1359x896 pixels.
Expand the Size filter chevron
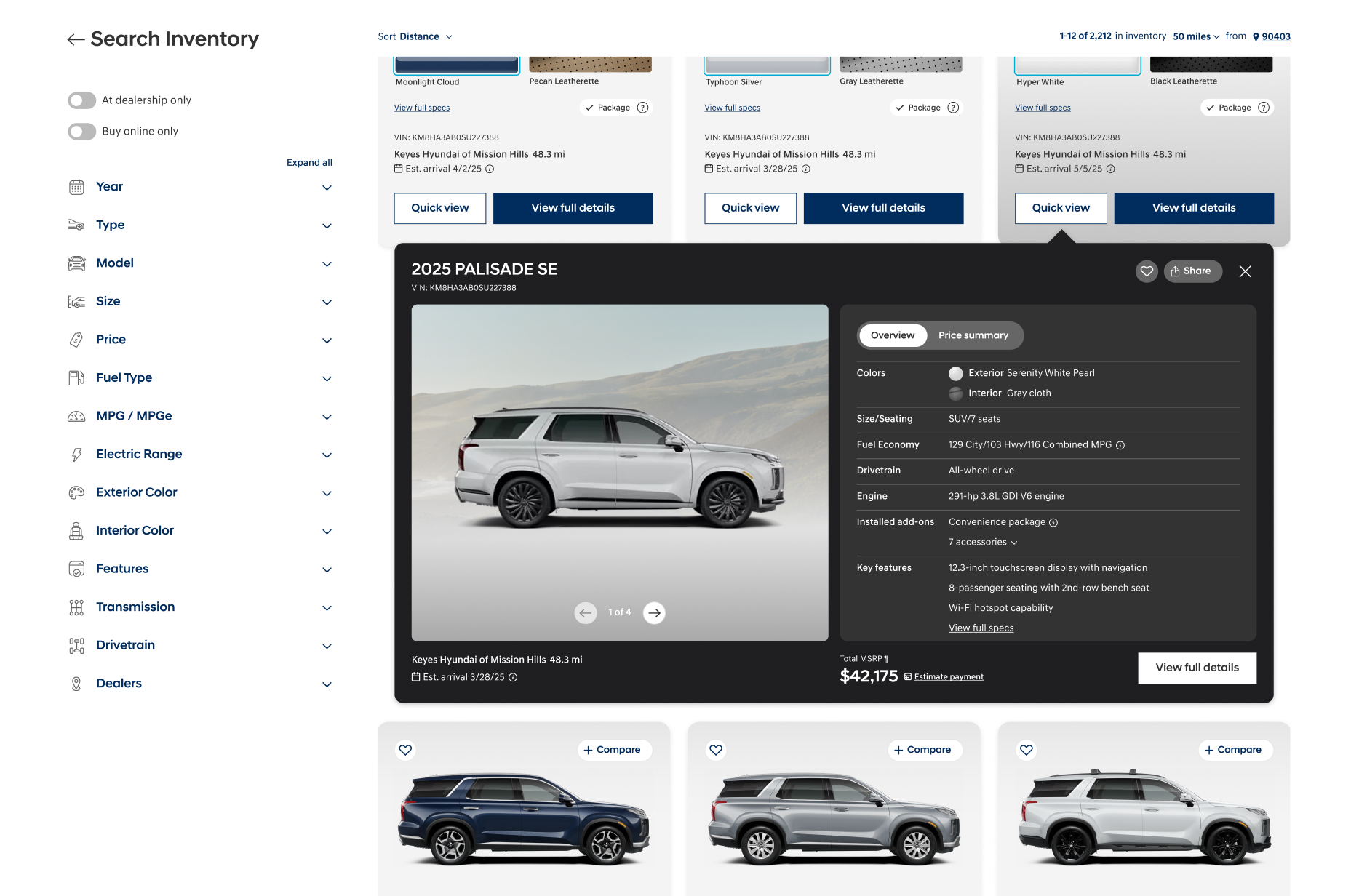tap(327, 303)
